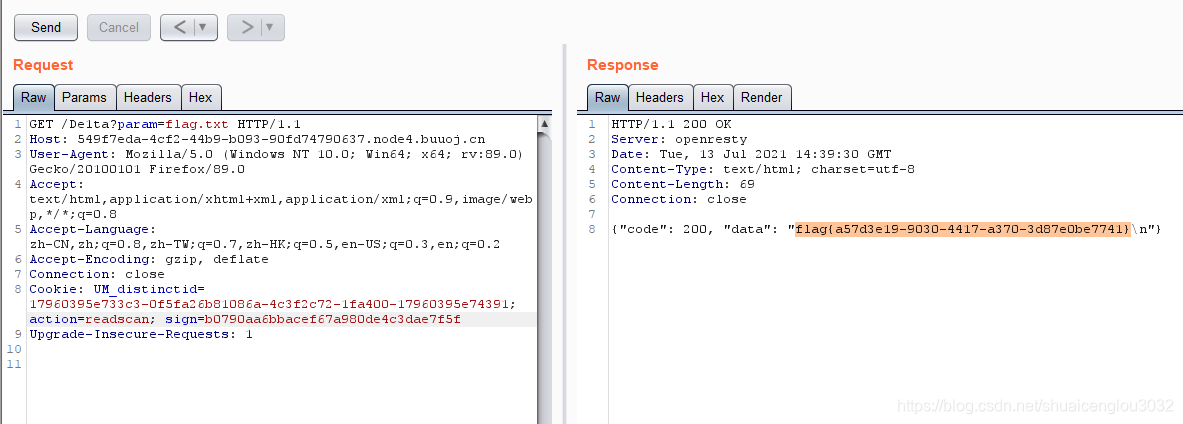Click the action=readscan cookie text
1183x424 pixels.
(x=90, y=319)
